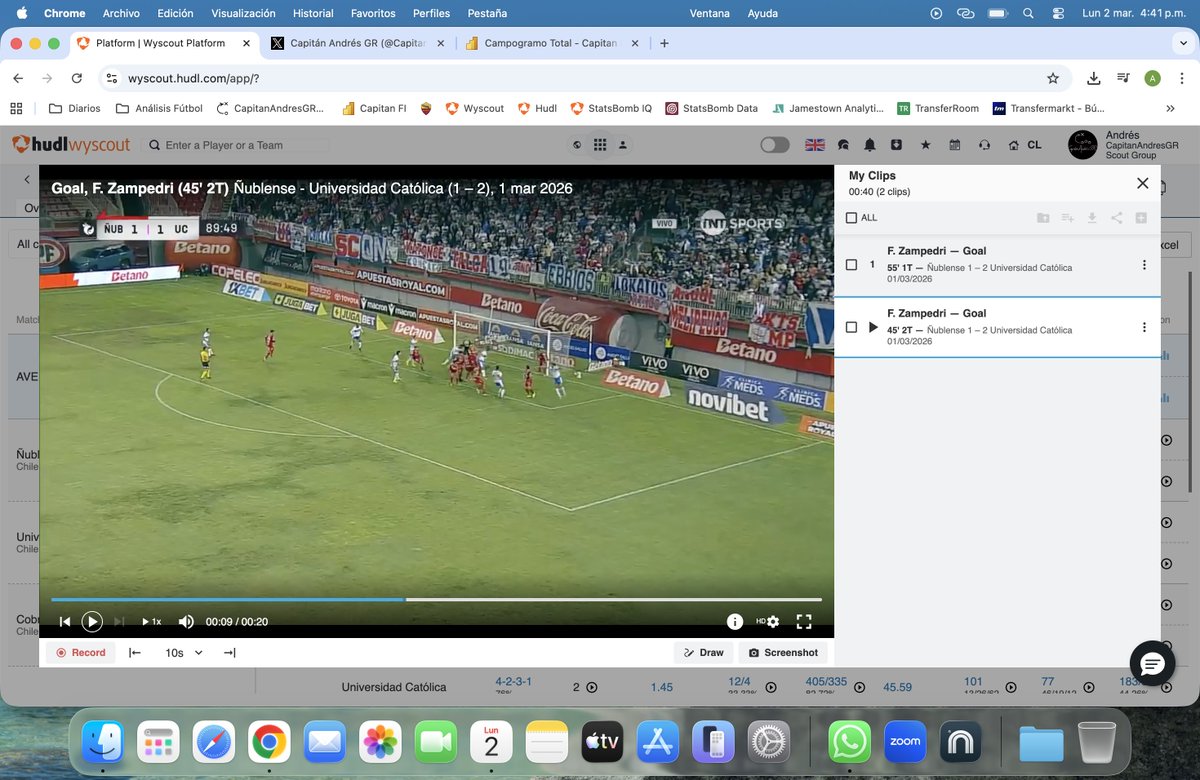
Task: Open StatsBomb IQ bookmark
Action: tap(611, 108)
